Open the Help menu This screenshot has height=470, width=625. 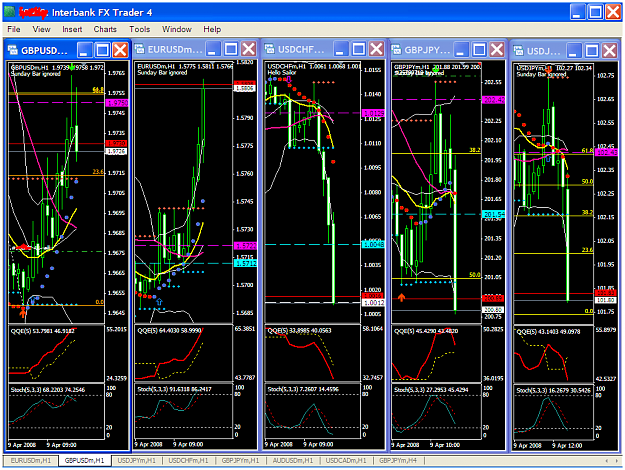[212, 29]
